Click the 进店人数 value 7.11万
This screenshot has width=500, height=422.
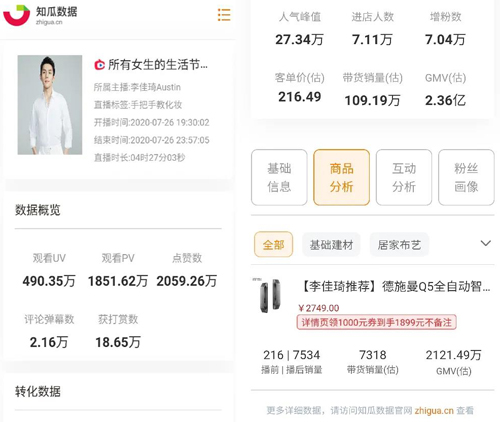(x=372, y=39)
